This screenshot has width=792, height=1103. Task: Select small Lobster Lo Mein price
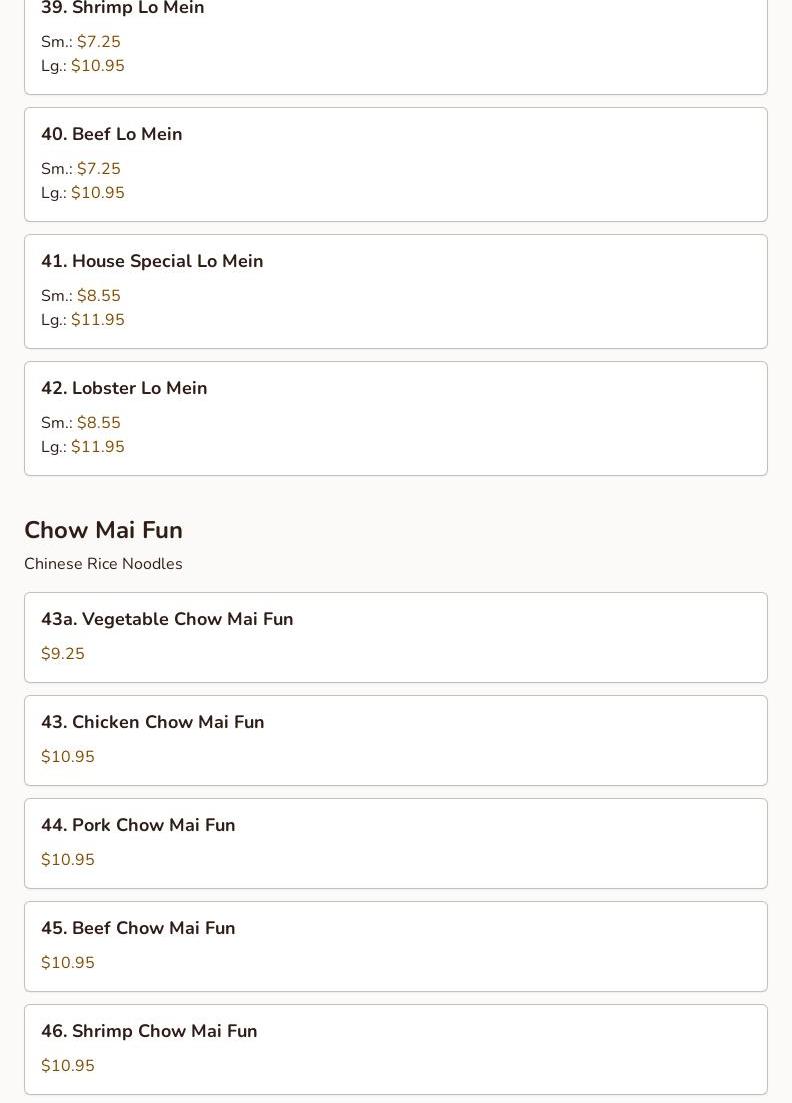pos(98,423)
